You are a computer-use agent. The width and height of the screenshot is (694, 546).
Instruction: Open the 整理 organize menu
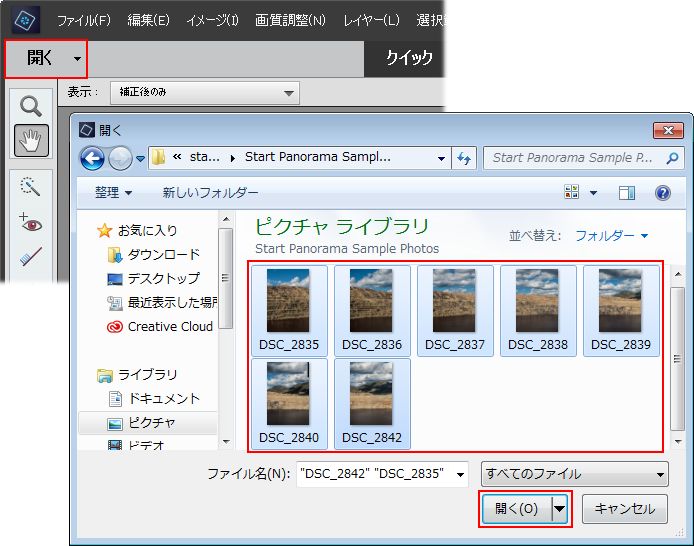tap(113, 193)
